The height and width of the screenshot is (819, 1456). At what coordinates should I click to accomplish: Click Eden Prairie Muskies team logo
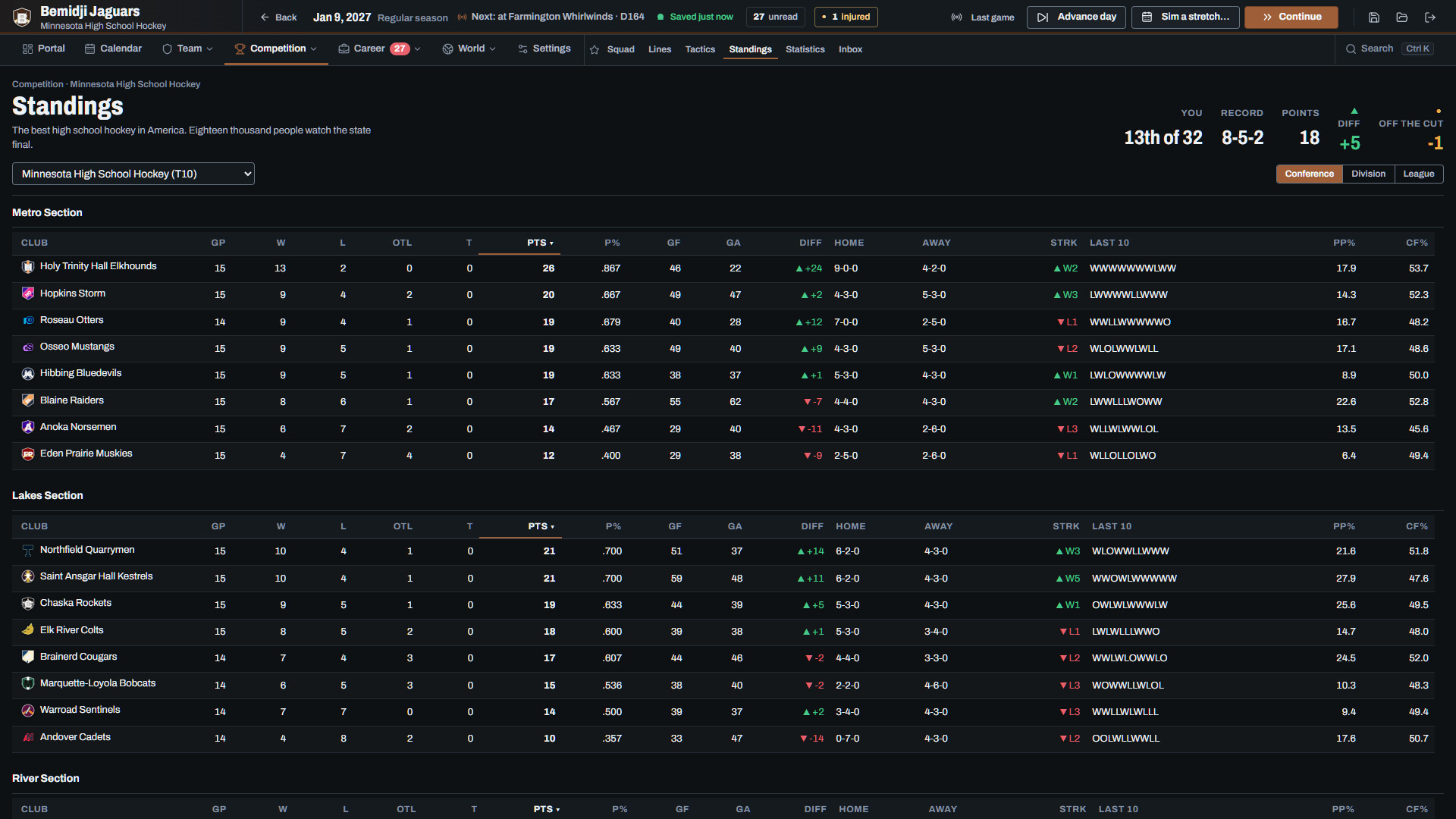28,453
